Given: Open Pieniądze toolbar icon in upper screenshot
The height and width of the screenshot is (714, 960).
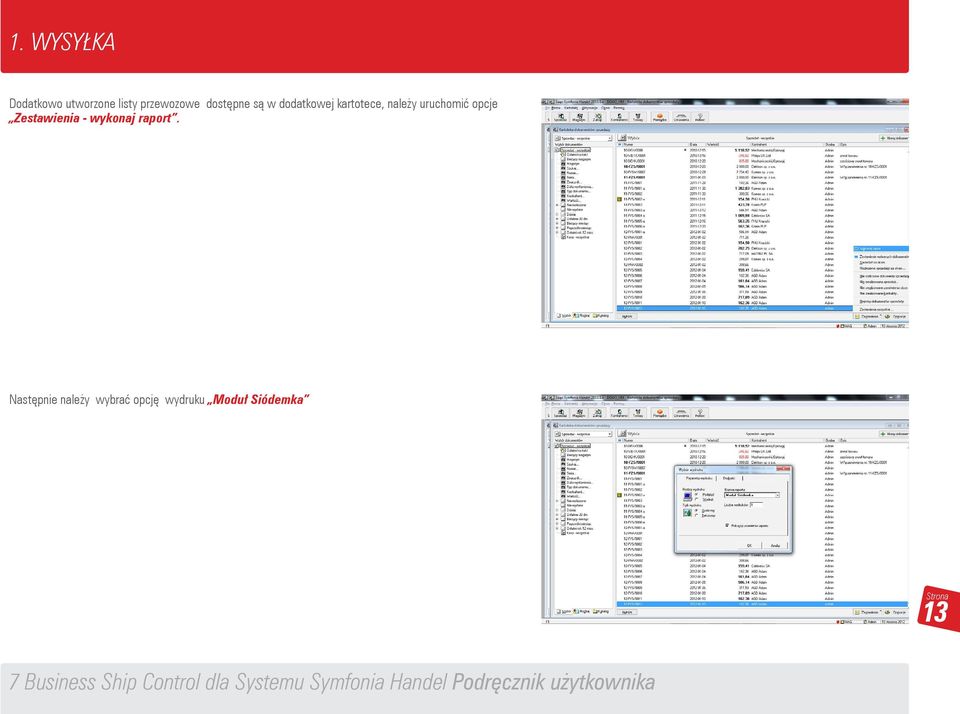Looking at the screenshot, I should [x=659, y=116].
